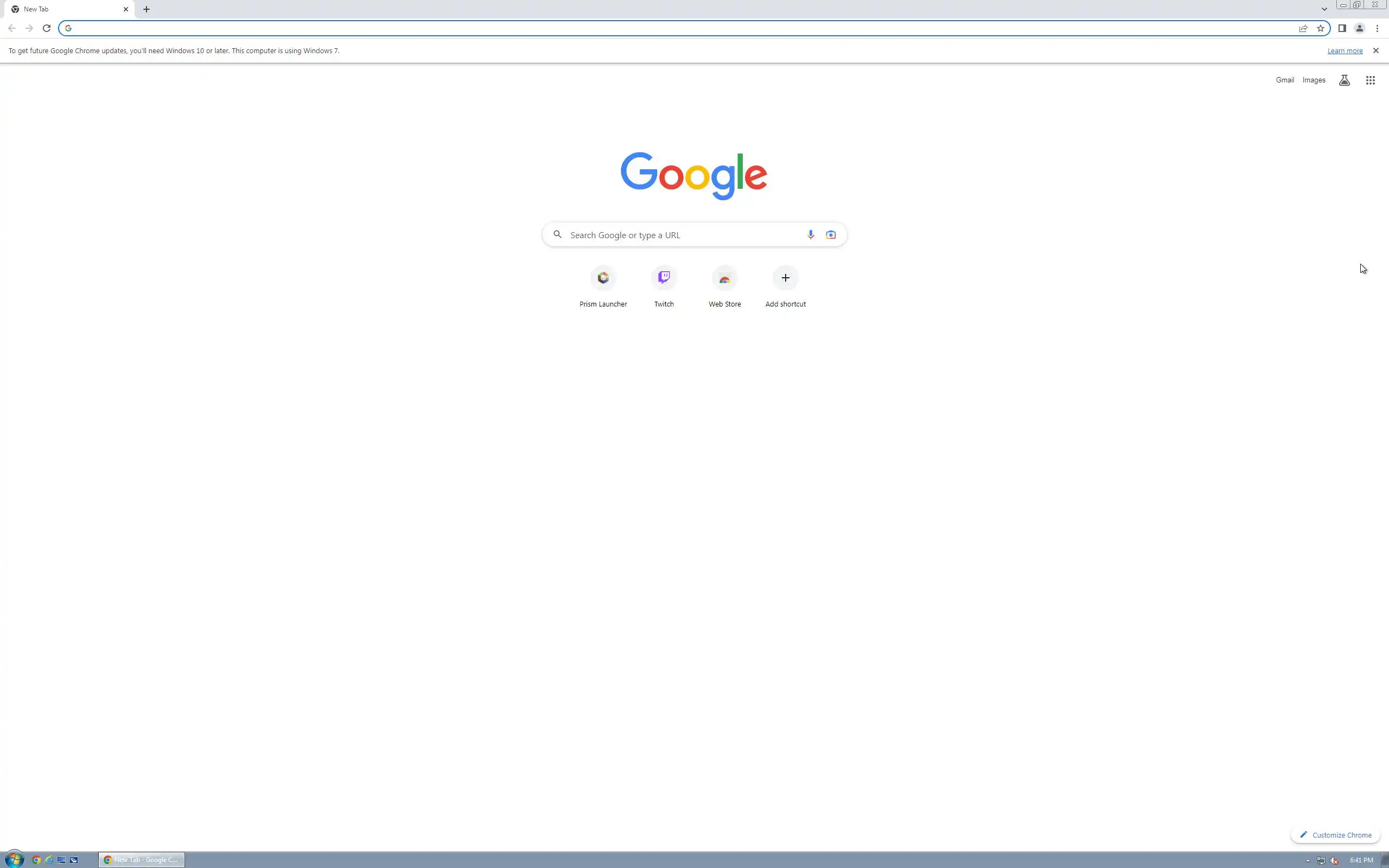Toggle the Chrome side panel
The width and height of the screenshot is (1389, 868).
[1342, 28]
